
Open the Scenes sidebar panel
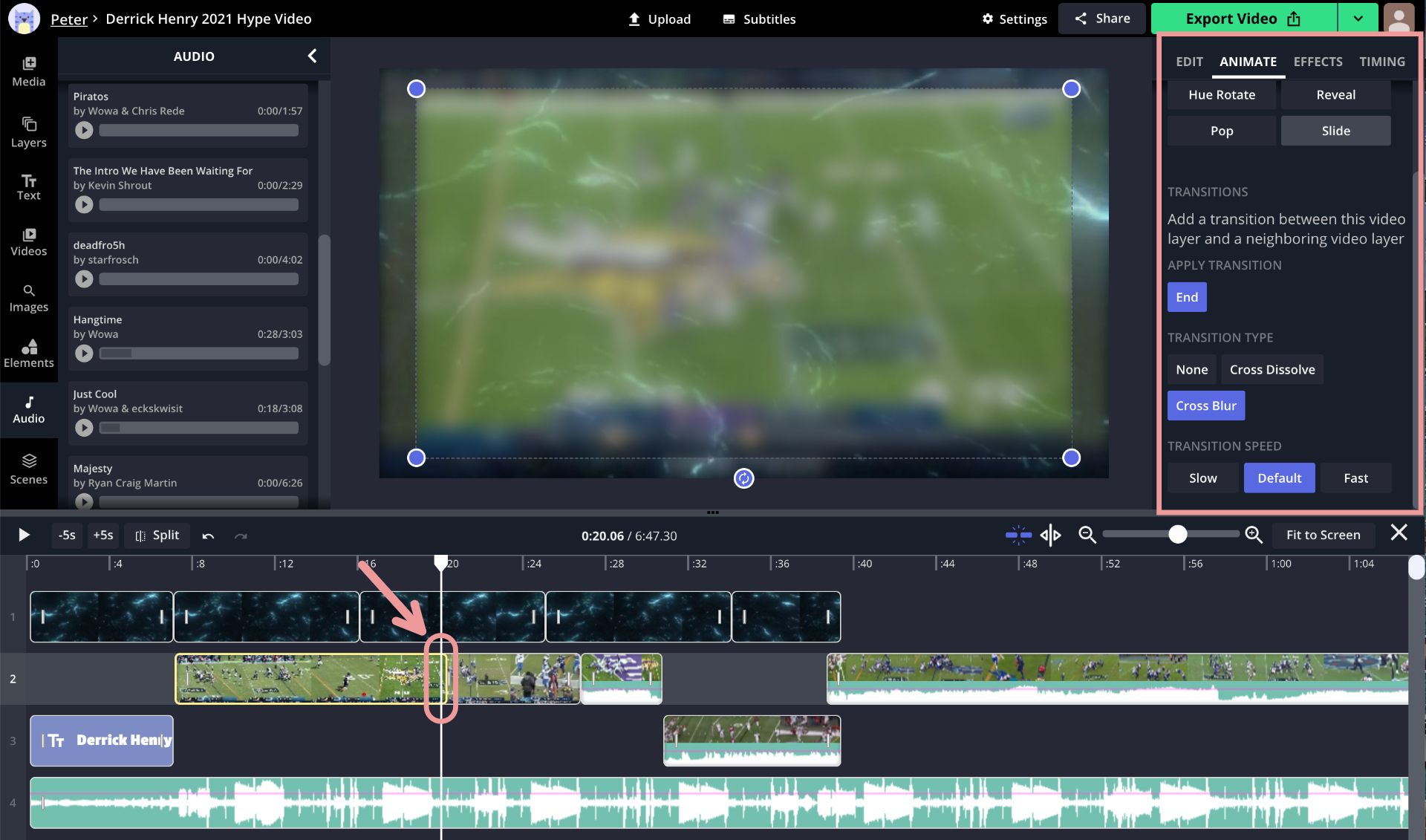[x=28, y=469]
